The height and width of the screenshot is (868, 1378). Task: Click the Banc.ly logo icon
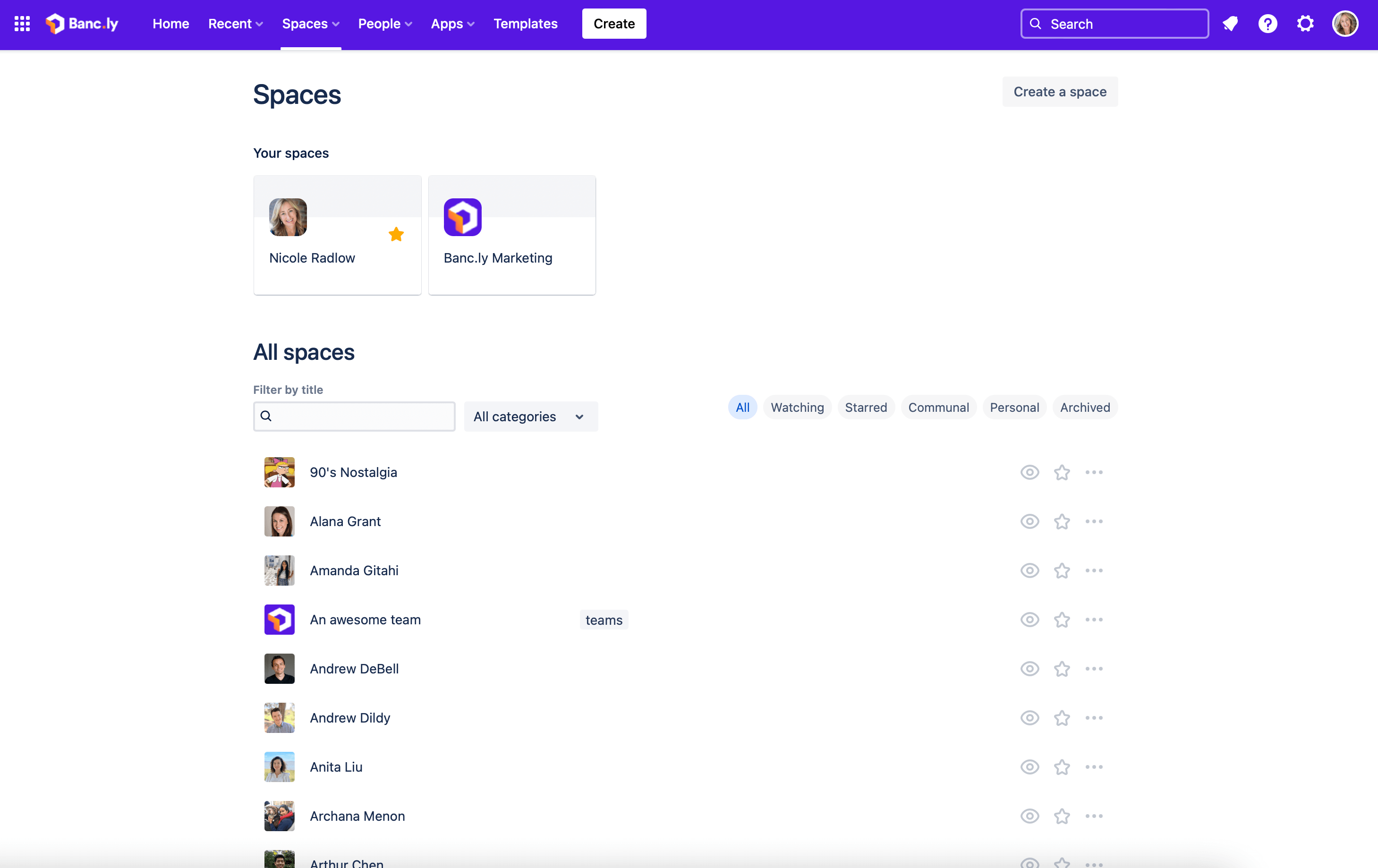point(55,23)
